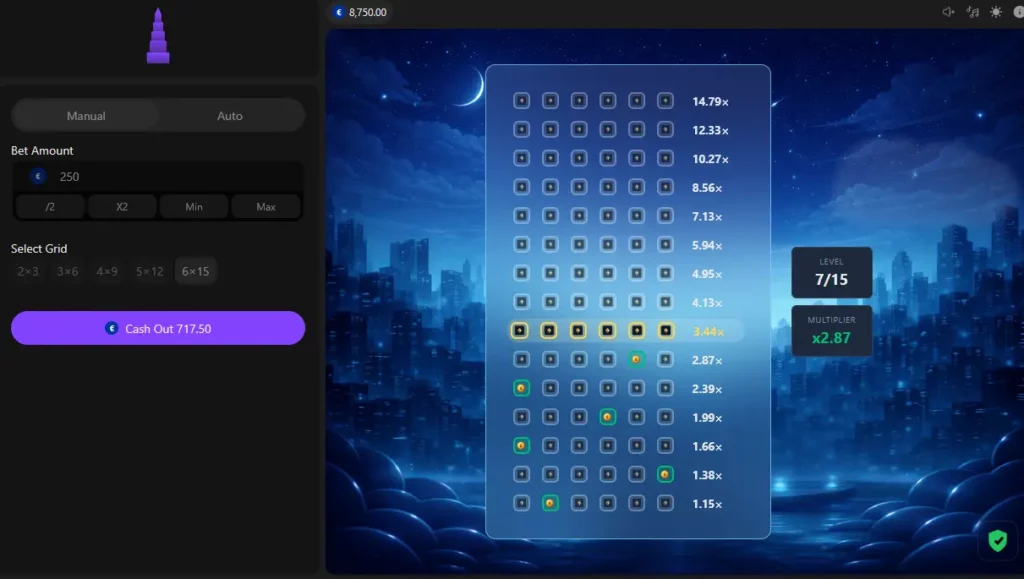Click the euro icon beside balance 8,750.00

pyautogui.click(x=339, y=12)
